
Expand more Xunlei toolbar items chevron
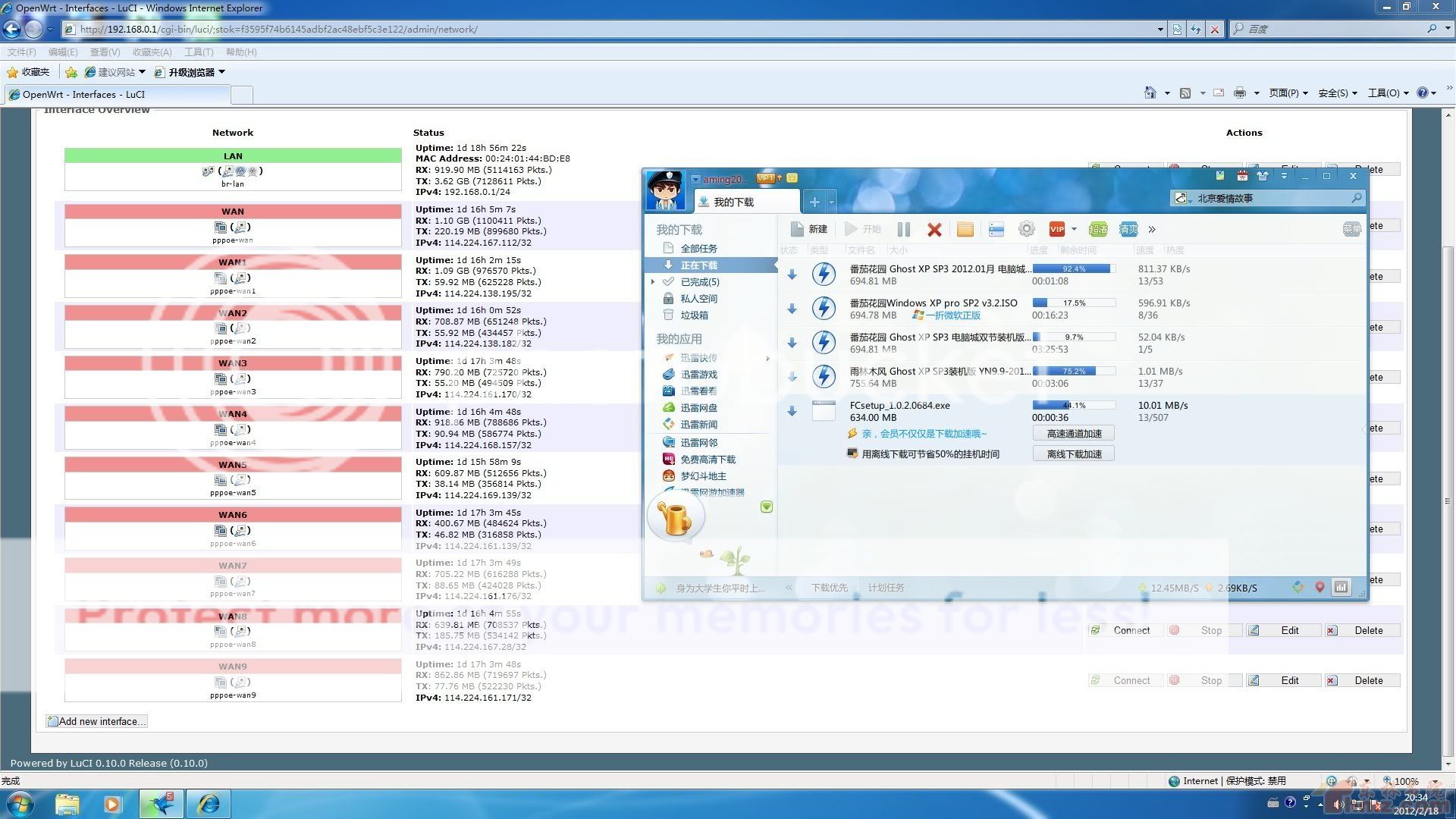click(x=1152, y=229)
